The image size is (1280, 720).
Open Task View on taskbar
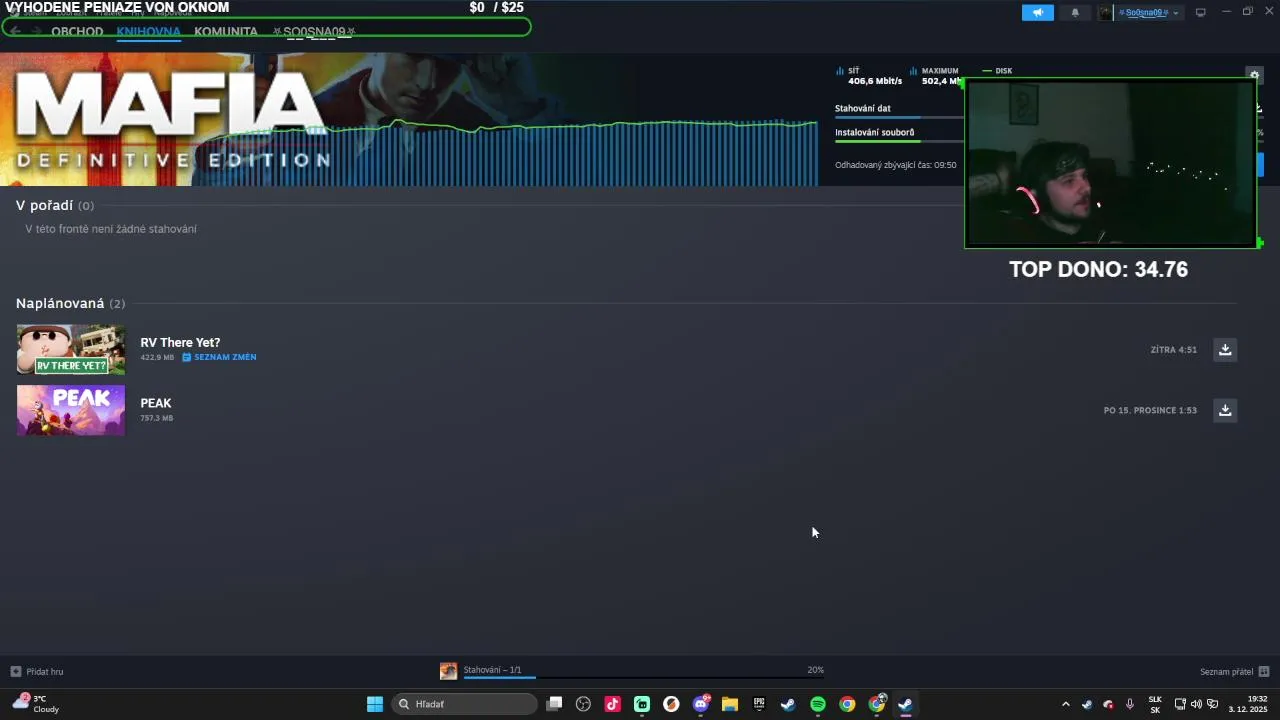coord(555,704)
